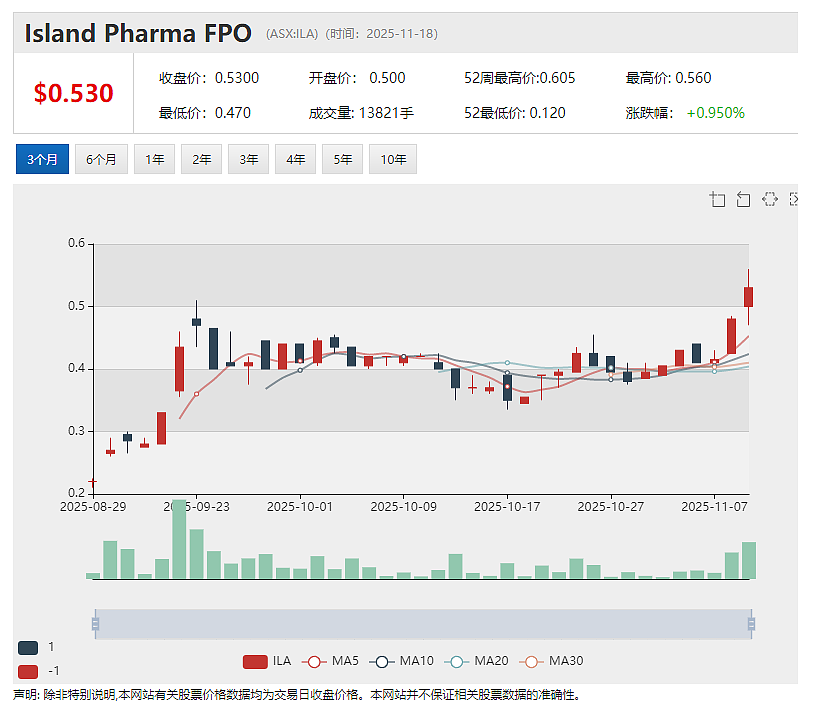Show the 5年 price history
Viewport: 813px width, 710px height.
click(x=343, y=159)
